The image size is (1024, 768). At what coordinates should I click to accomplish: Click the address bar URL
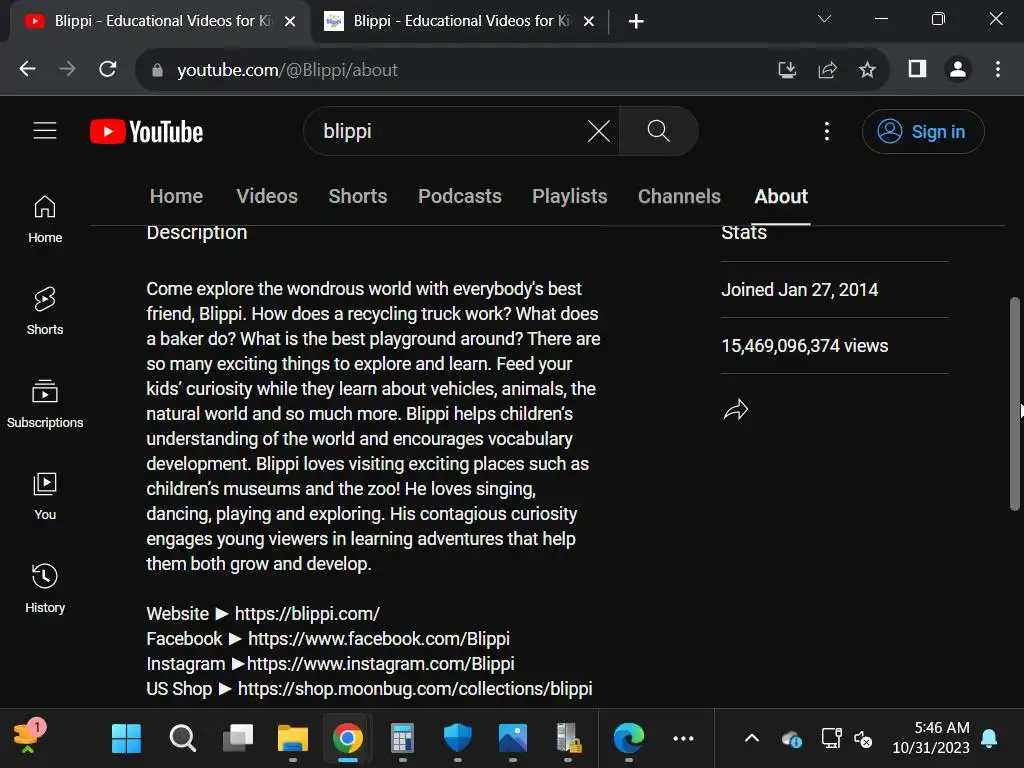pyautogui.click(x=287, y=70)
